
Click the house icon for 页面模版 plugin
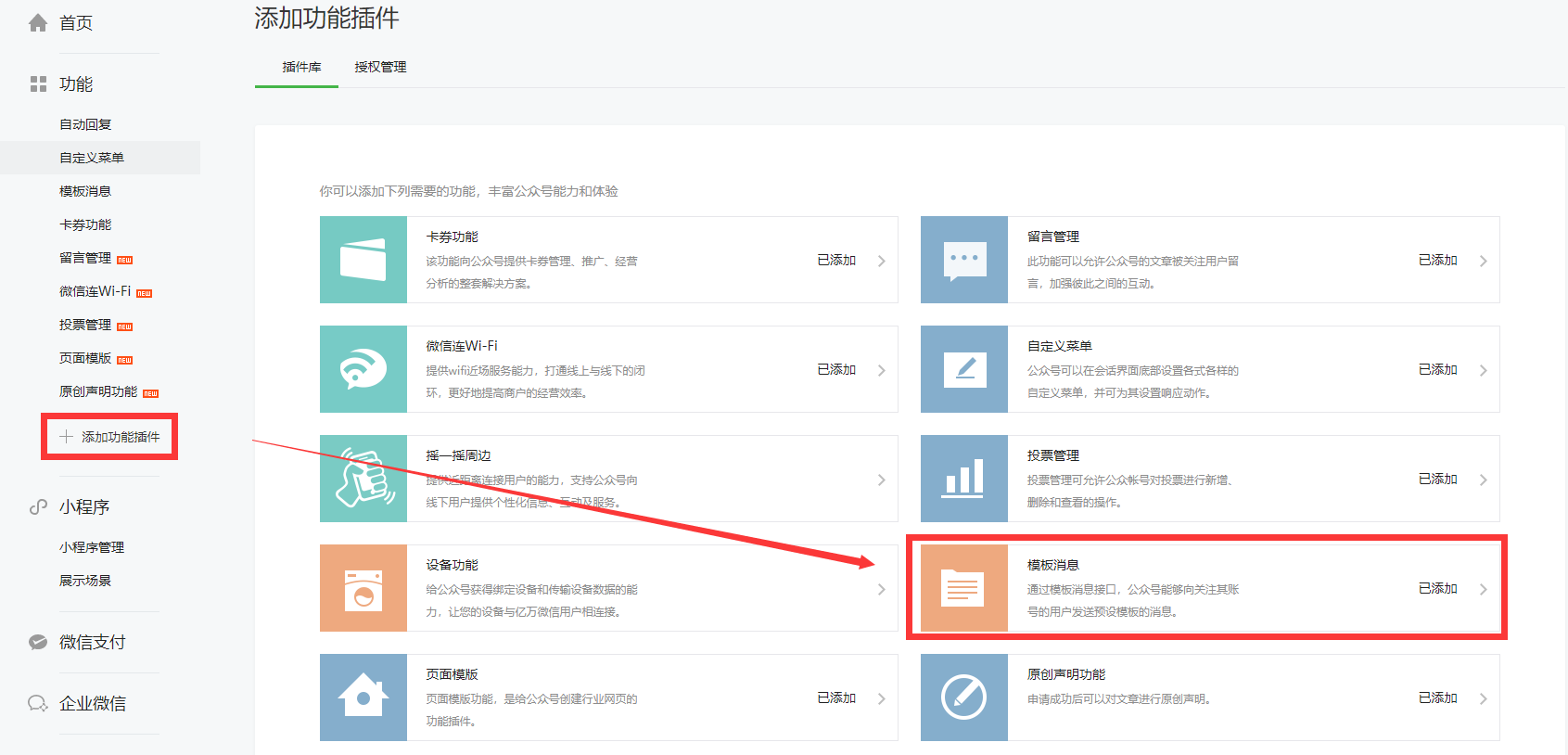click(363, 697)
